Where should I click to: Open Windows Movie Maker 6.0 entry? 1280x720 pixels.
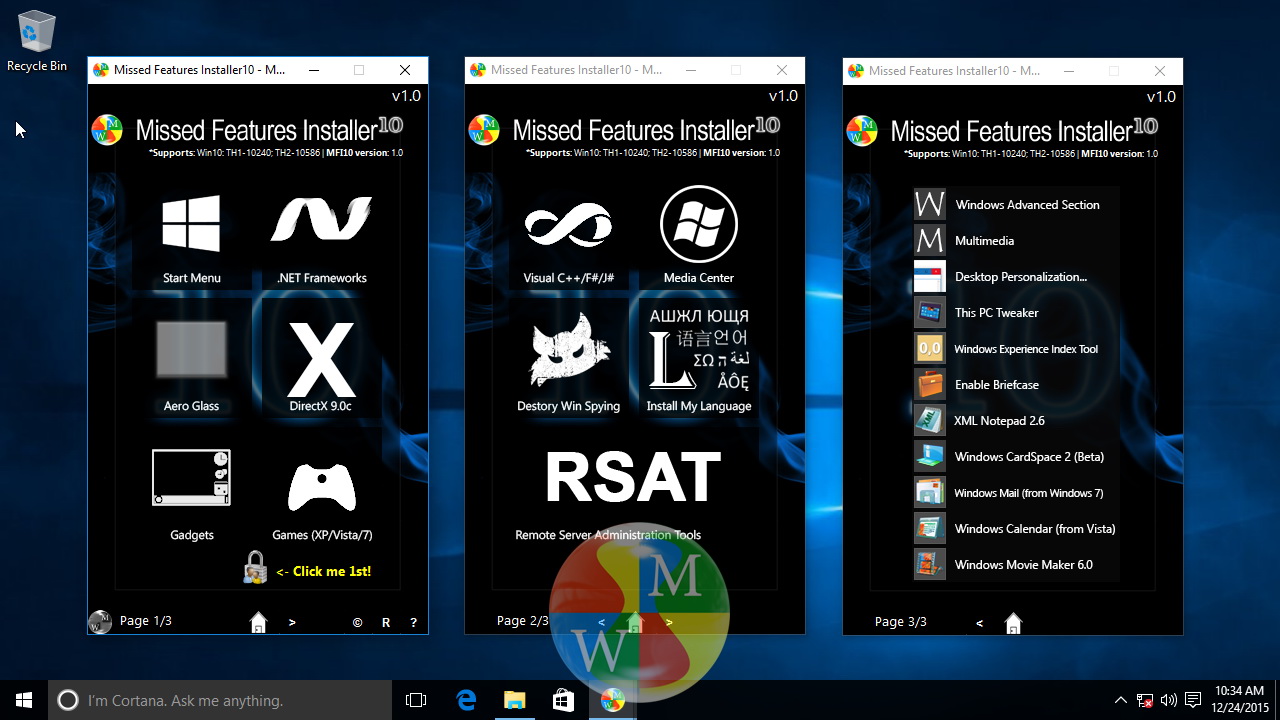pos(1004,564)
